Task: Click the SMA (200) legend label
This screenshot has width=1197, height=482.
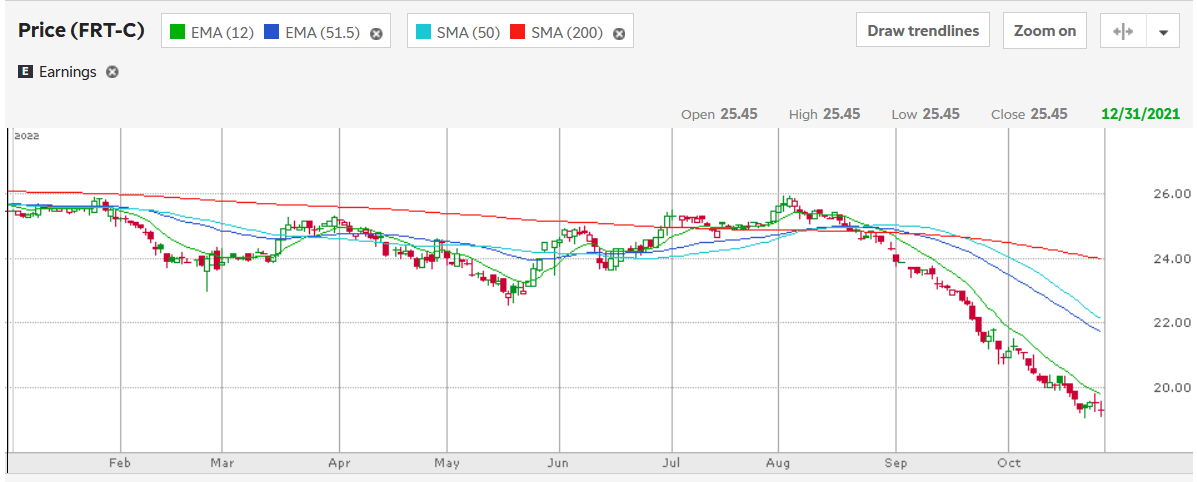Action: tap(566, 33)
